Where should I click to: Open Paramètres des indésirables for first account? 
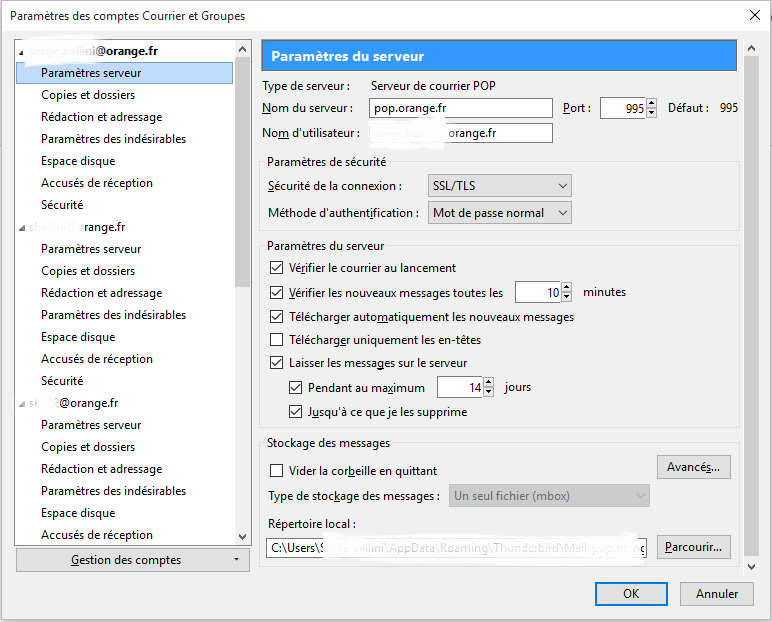coord(113,139)
